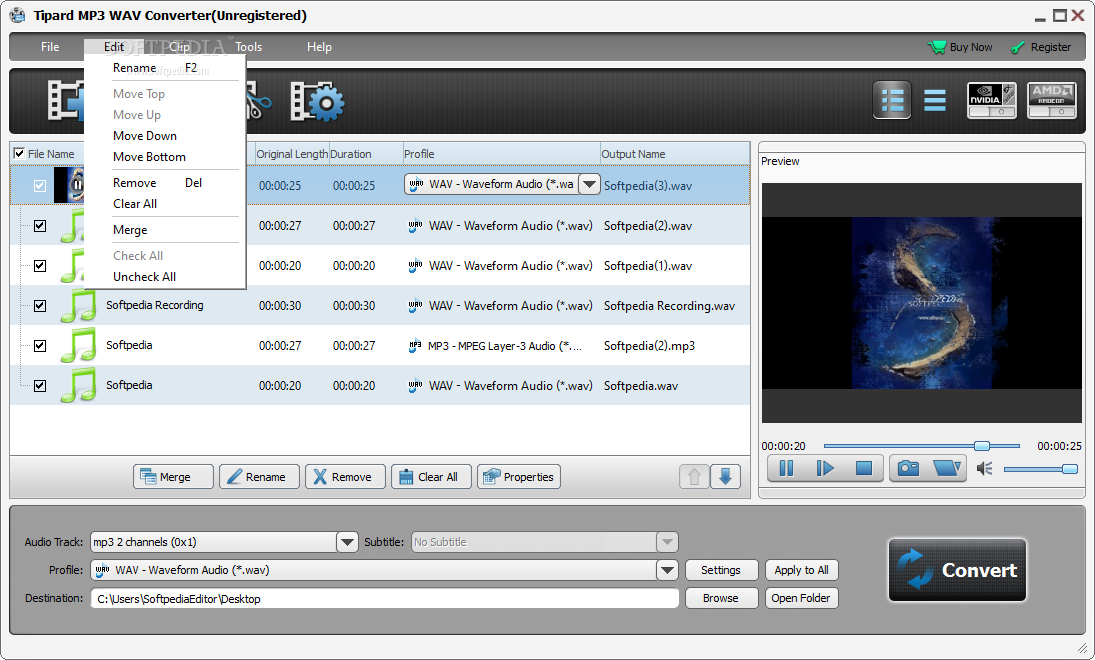1095x660 pixels.
Task: Click the preview volume slider
Action: [x=1041, y=469]
